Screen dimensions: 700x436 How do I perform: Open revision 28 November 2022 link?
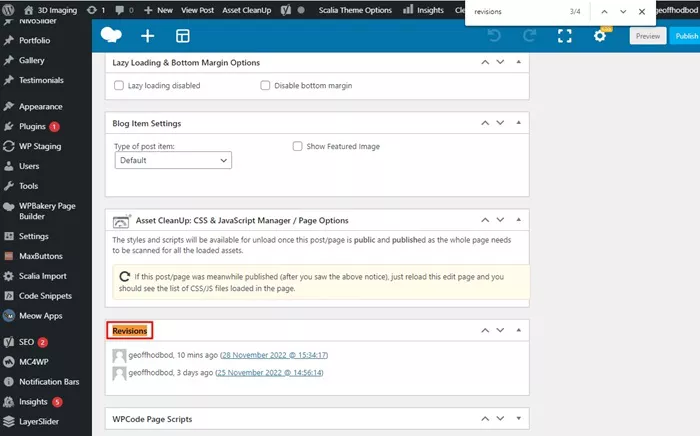(274, 355)
